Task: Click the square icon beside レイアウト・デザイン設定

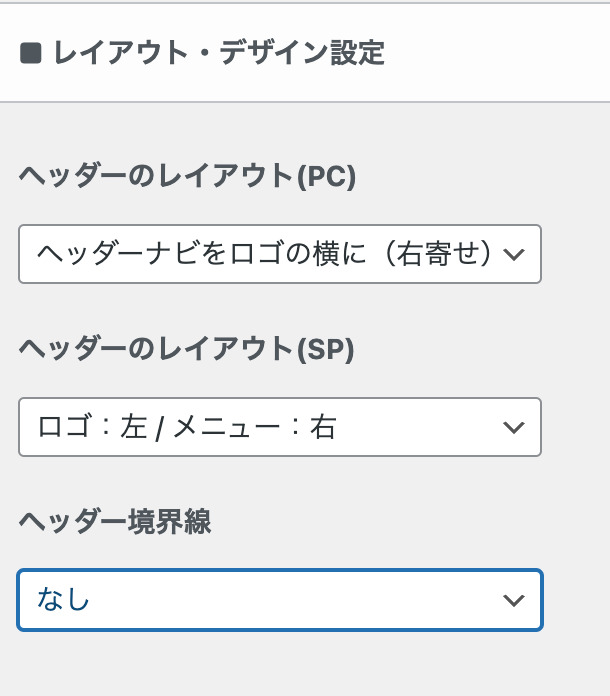Action: [30, 54]
